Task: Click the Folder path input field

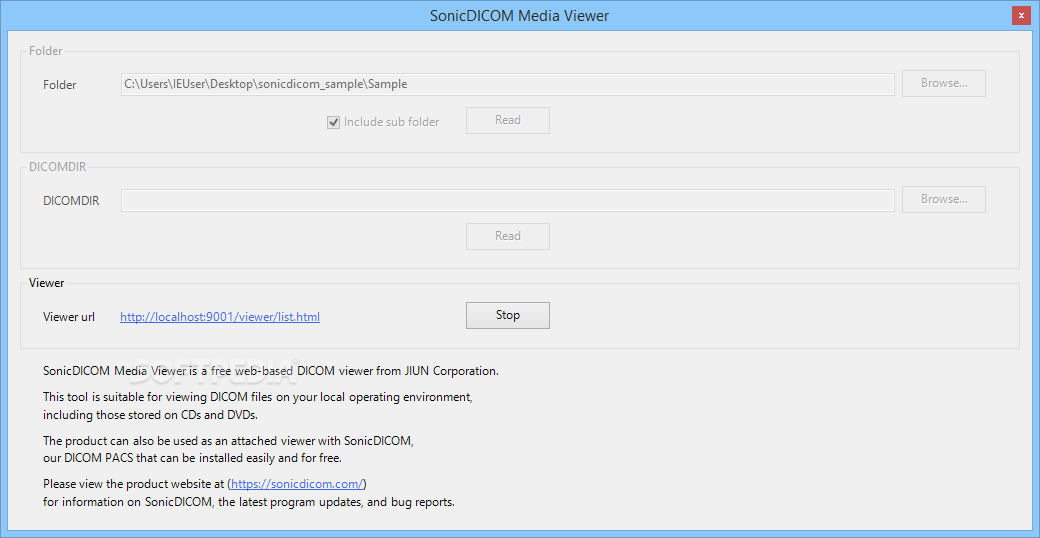Action: [x=507, y=84]
